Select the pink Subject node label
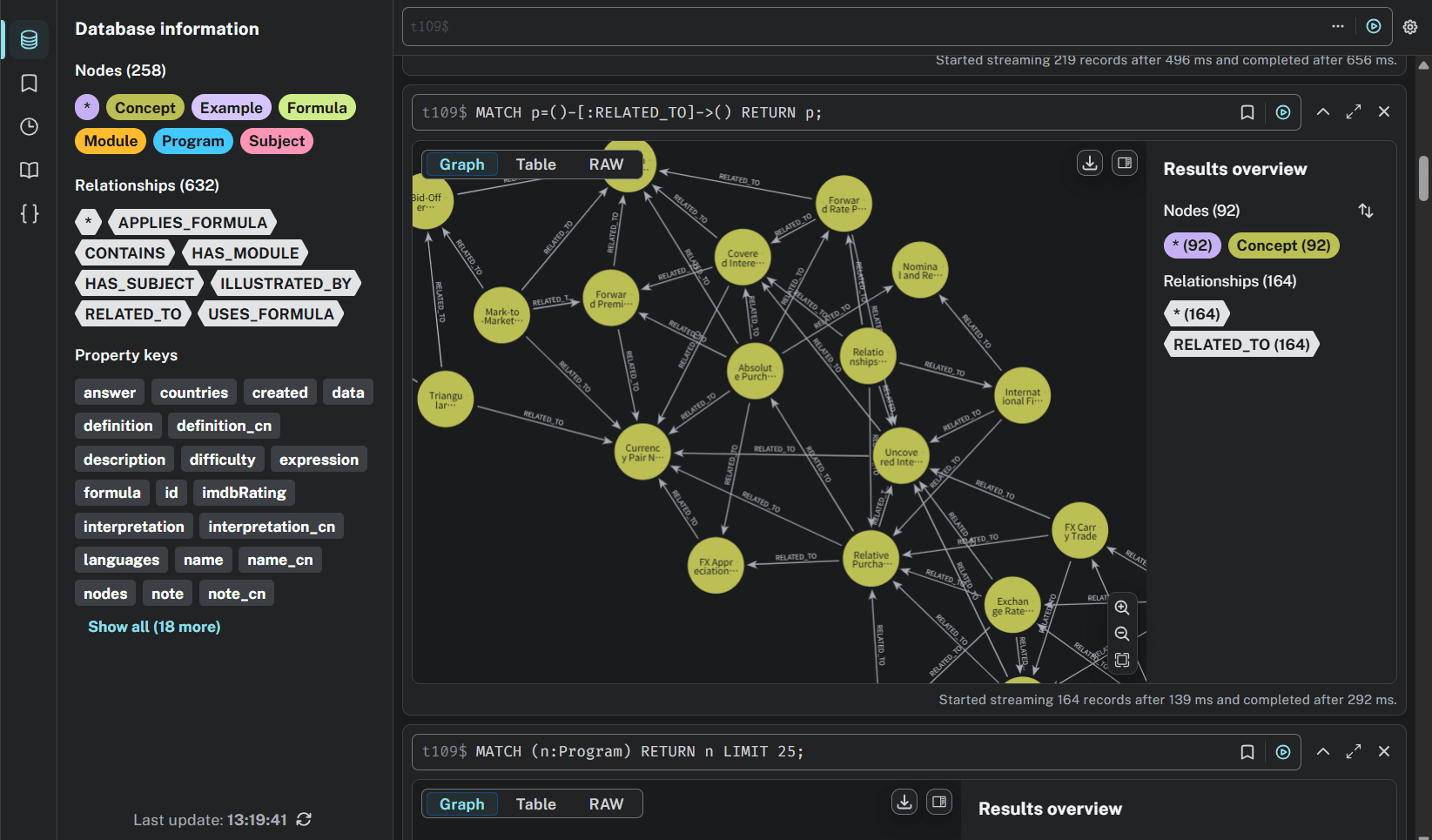 (x=276, y=141)
